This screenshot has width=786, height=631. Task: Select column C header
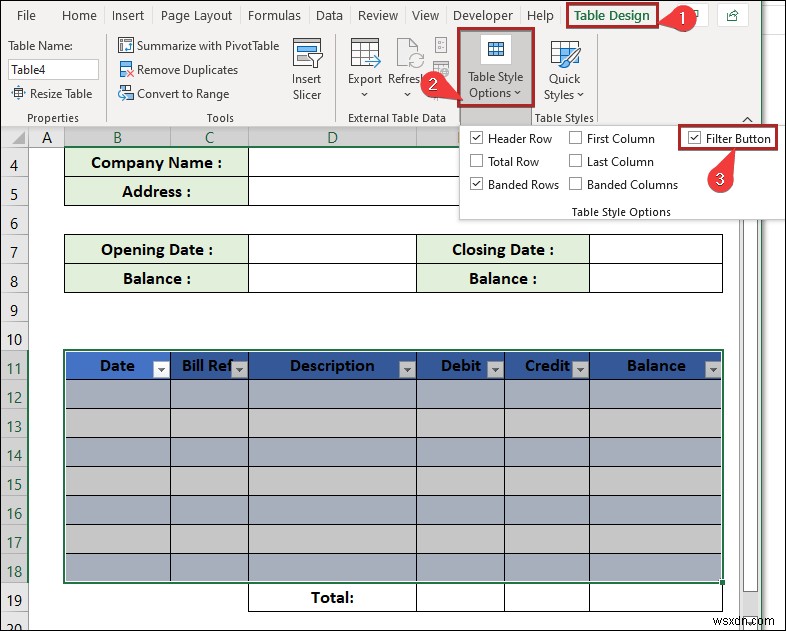210,137
